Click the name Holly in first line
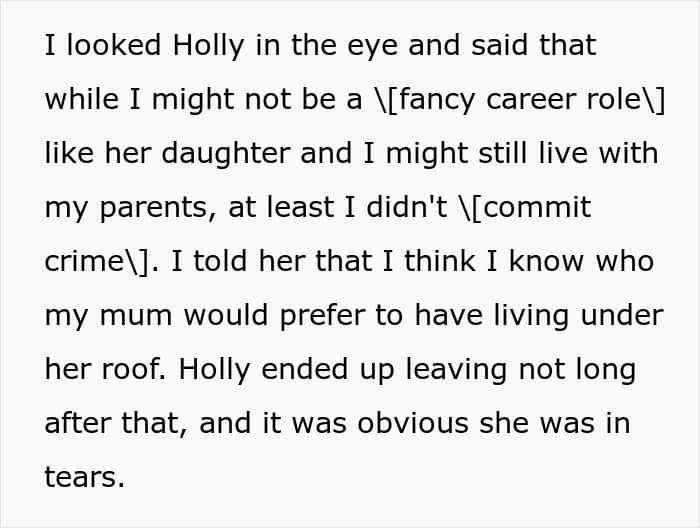The width and height of the screenshot is (700, 528). click(x=208, y=46)
